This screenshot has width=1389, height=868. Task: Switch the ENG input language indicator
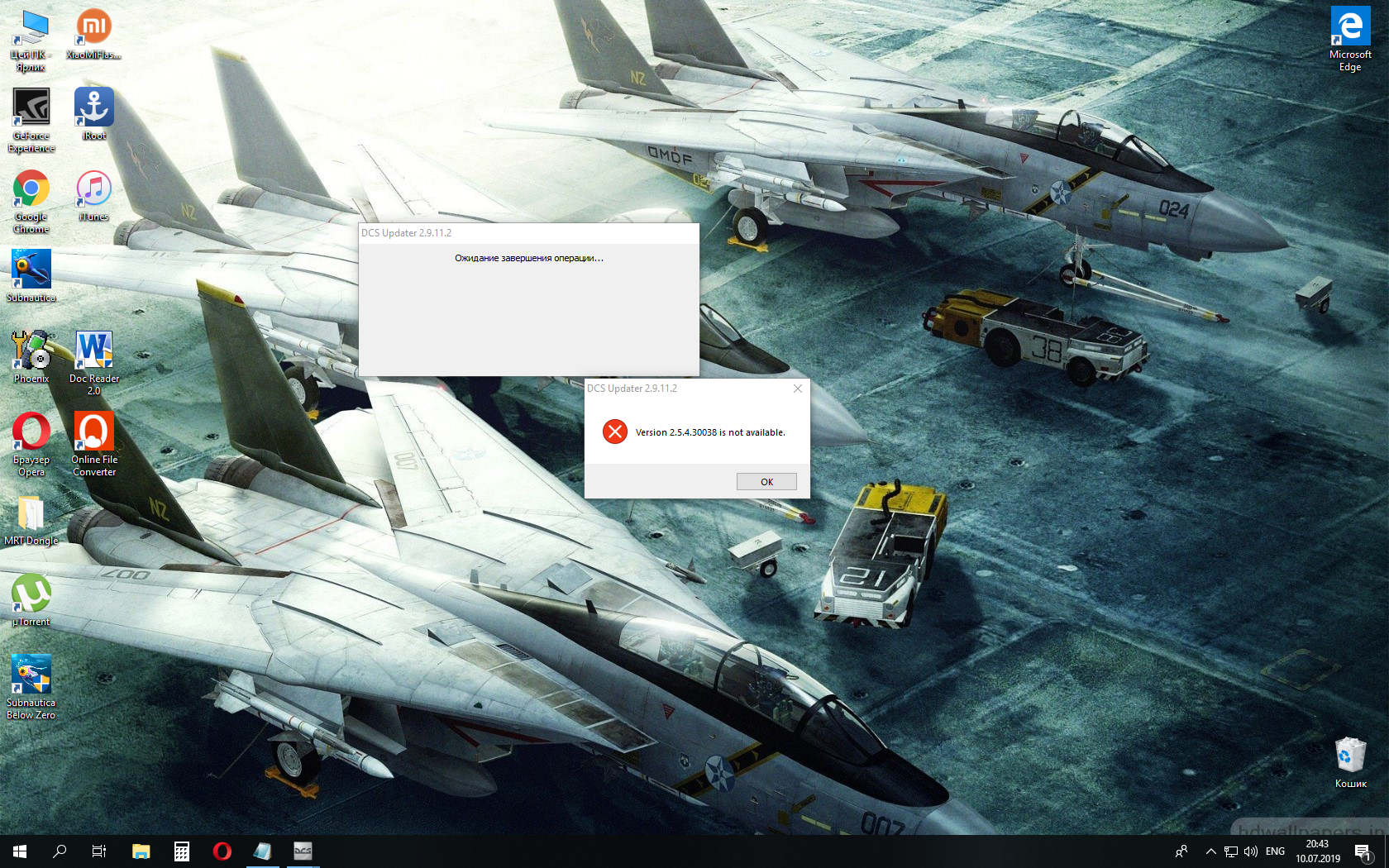pos(1275,851)
